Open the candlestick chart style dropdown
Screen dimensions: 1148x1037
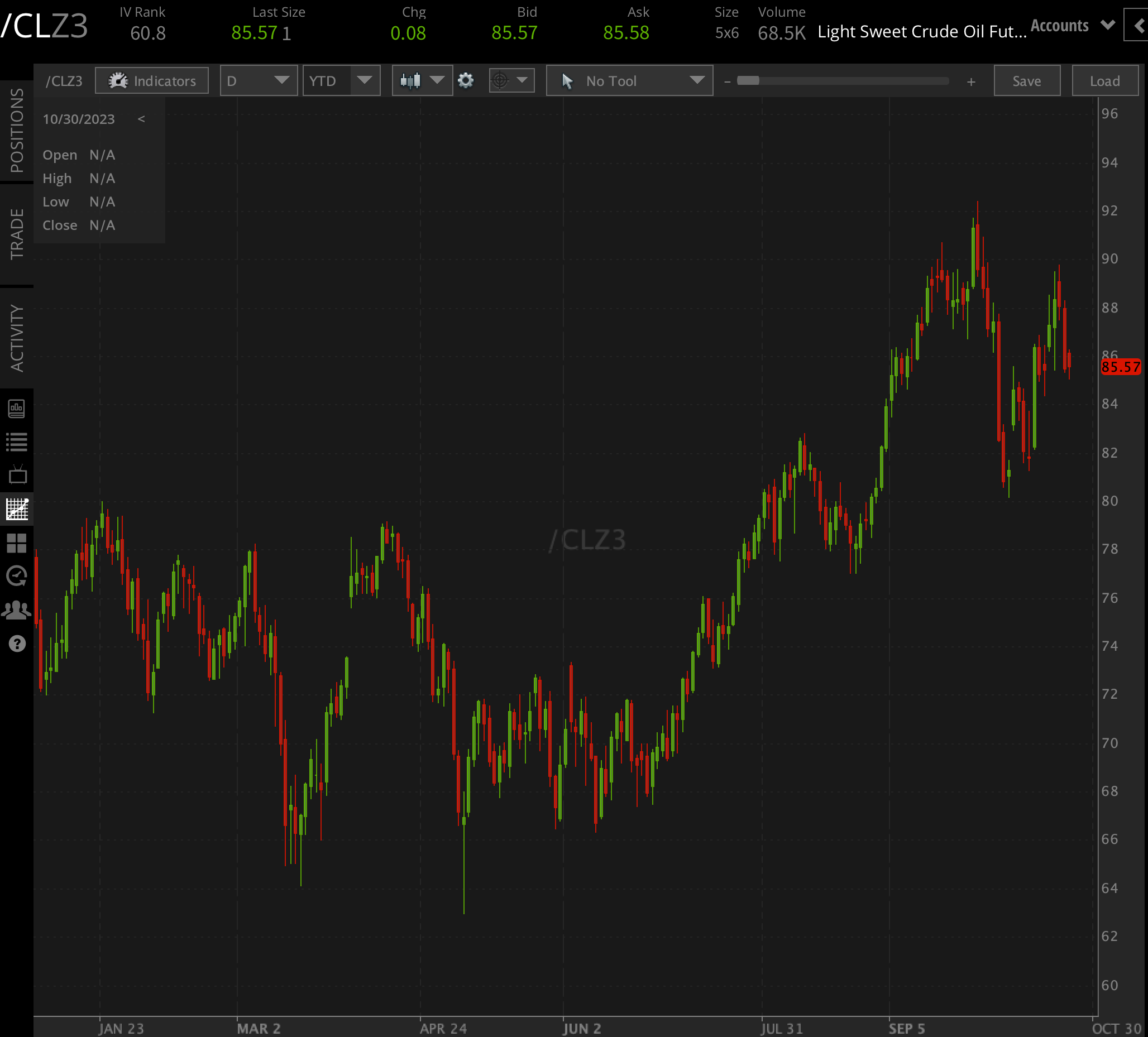tap(422, 81)
